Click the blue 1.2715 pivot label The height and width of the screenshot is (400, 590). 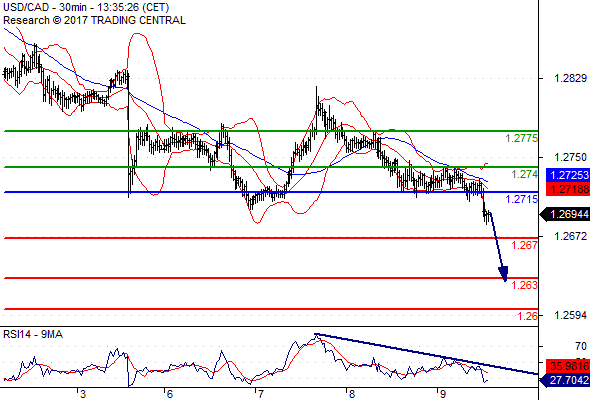point(522,199)
